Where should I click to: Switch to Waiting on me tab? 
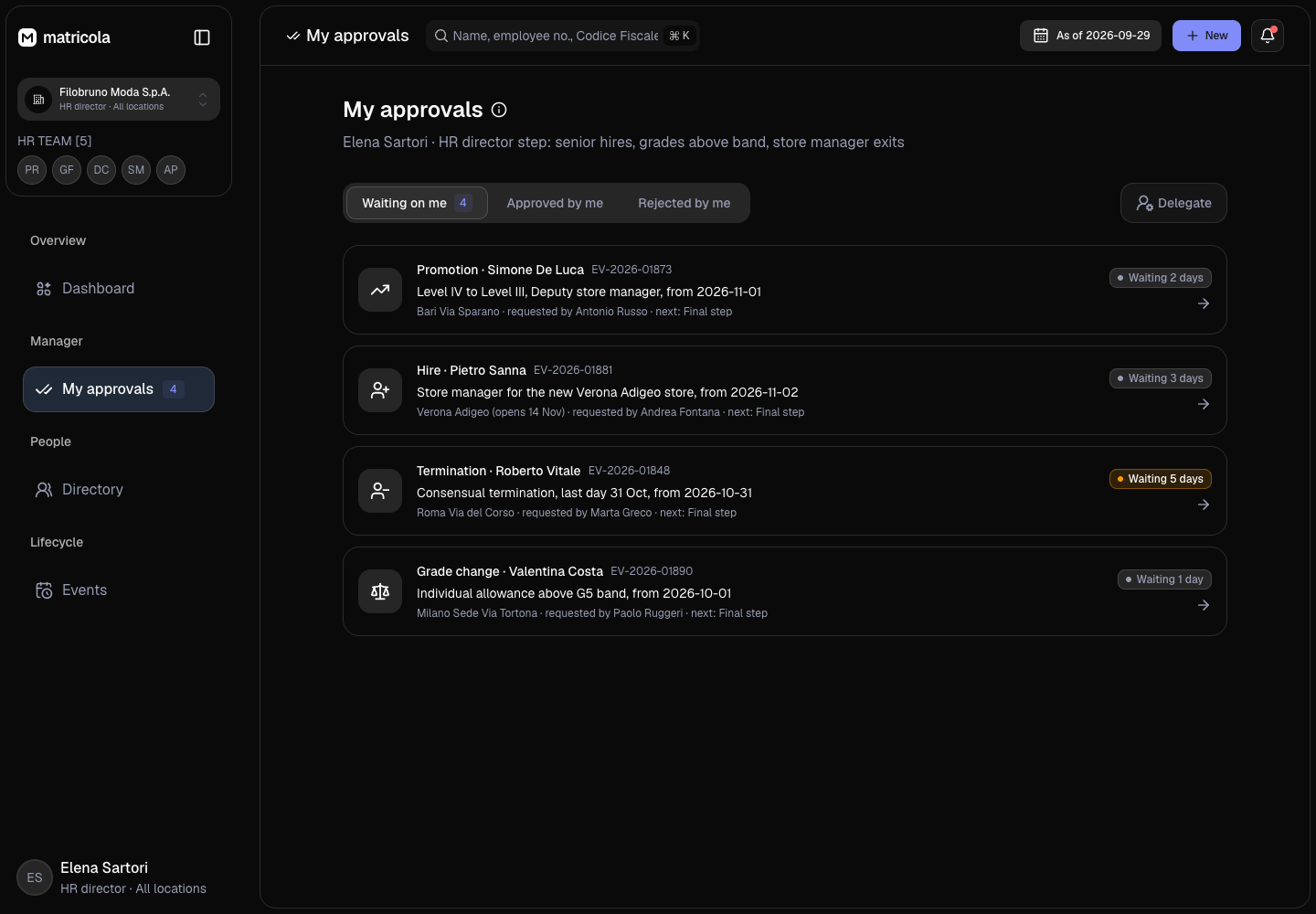point(417,203)
